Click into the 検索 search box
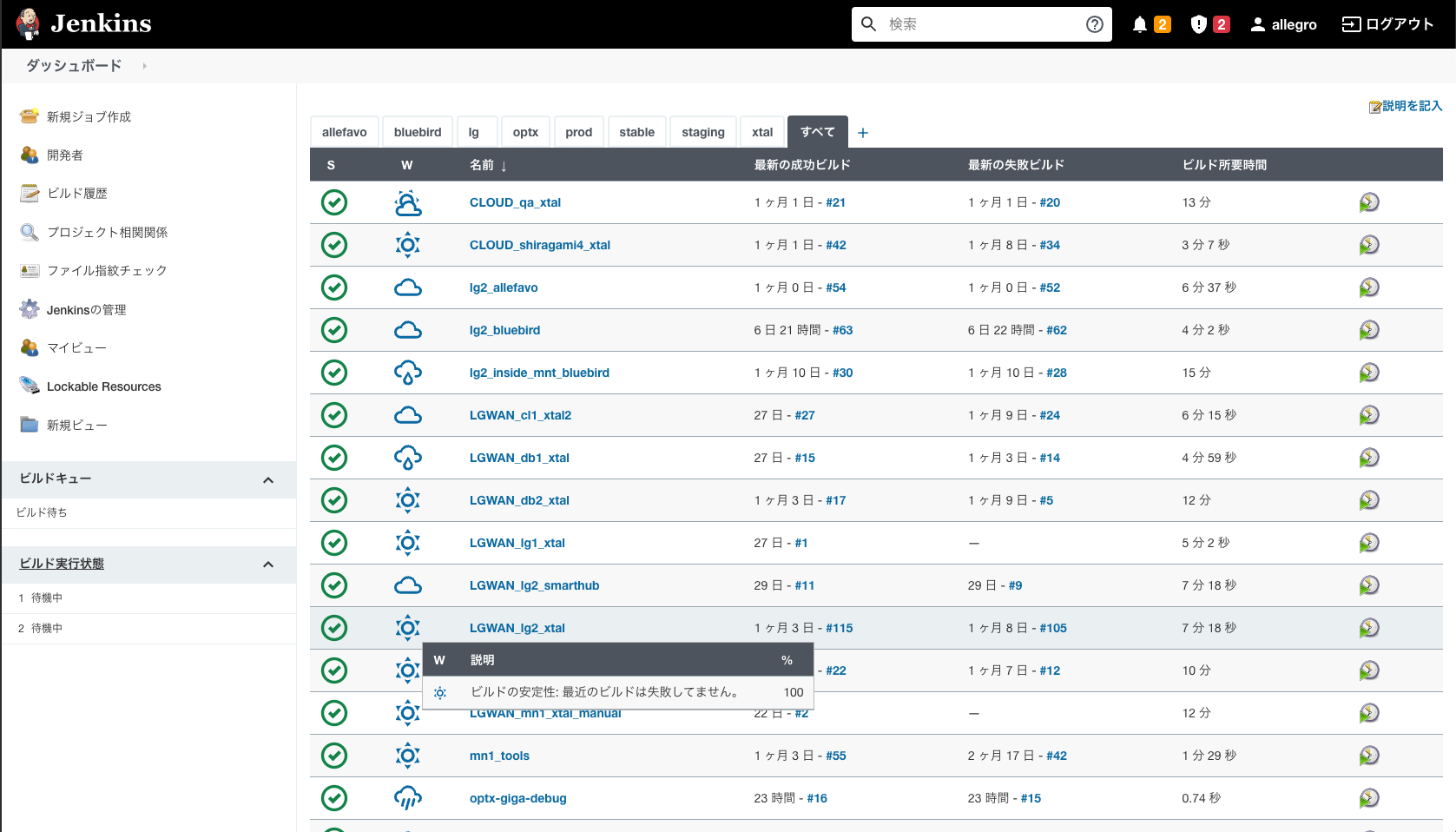The image size is (1456, 832). [x=981, y=24]
